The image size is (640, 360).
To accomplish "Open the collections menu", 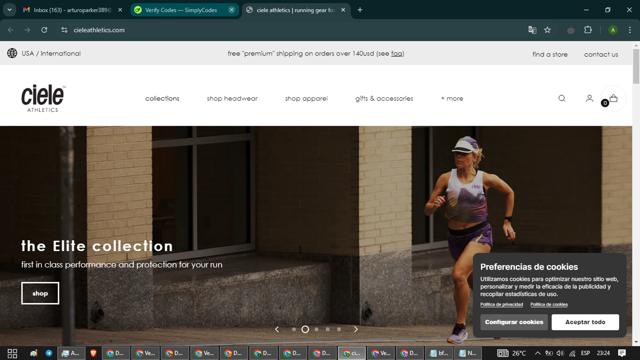I will [x=162, y=98].
